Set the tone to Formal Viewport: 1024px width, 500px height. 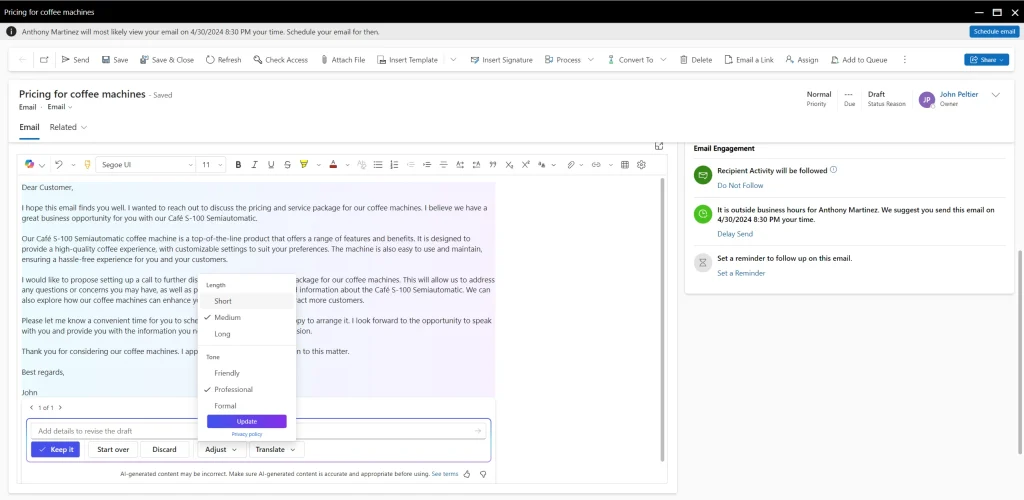click(225, 406)
